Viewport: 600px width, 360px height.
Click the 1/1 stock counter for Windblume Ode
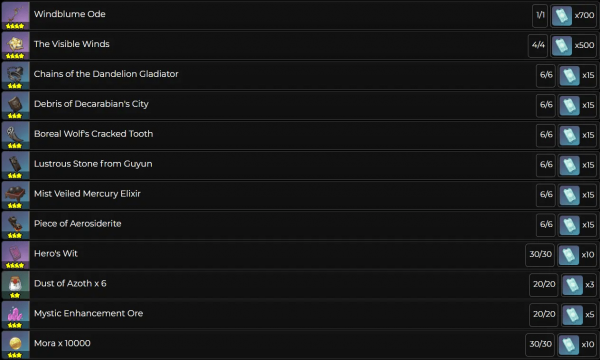(540, 16)
